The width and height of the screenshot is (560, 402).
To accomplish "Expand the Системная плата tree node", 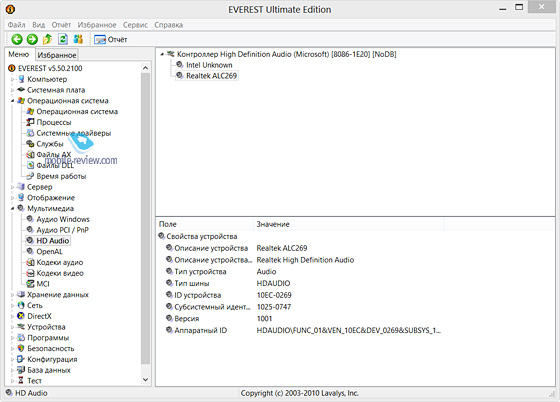I will coord(12,90).
